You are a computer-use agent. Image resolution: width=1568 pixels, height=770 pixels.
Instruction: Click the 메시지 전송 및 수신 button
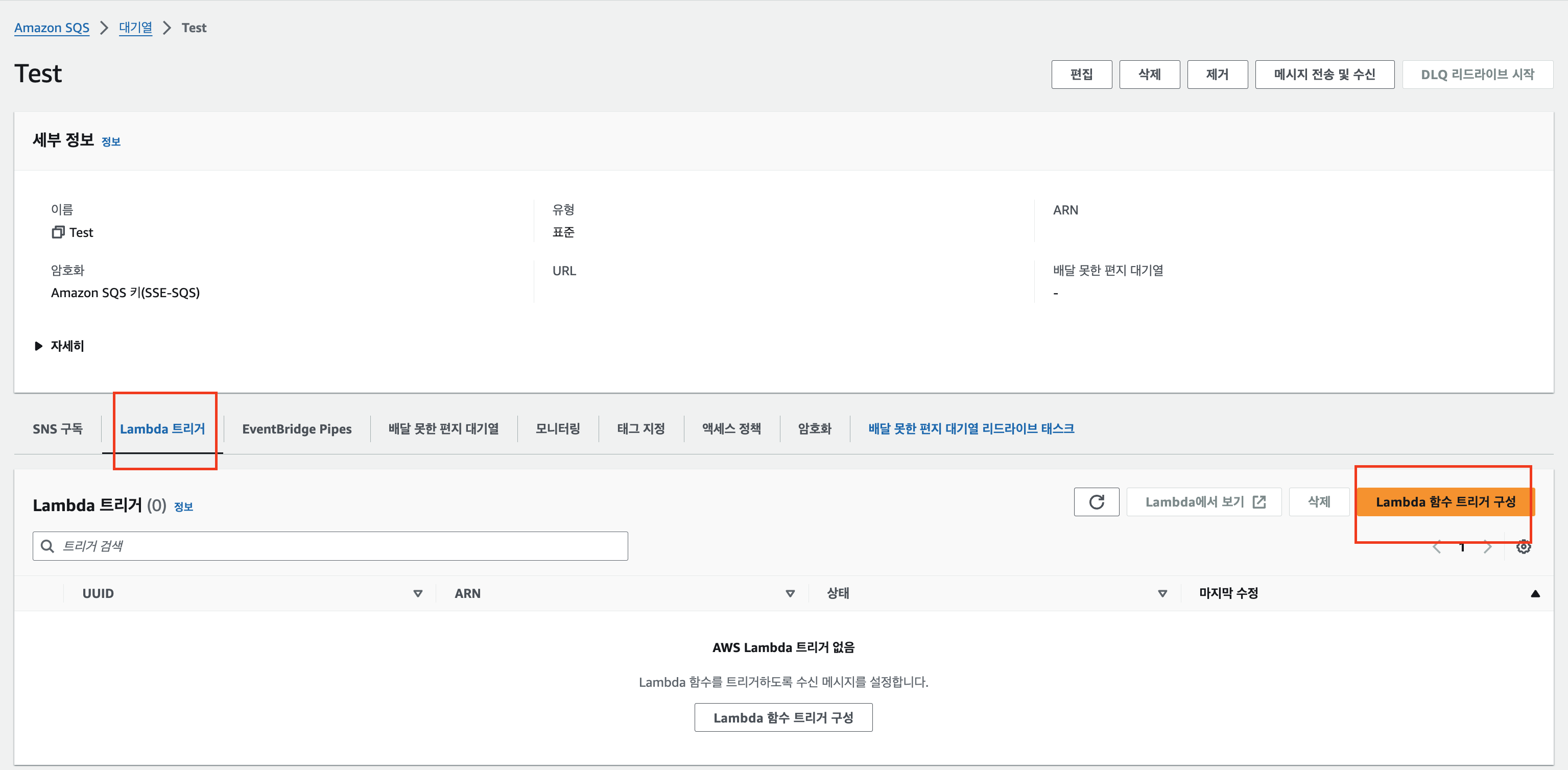pyautogui.click(x=1324, y=74)
